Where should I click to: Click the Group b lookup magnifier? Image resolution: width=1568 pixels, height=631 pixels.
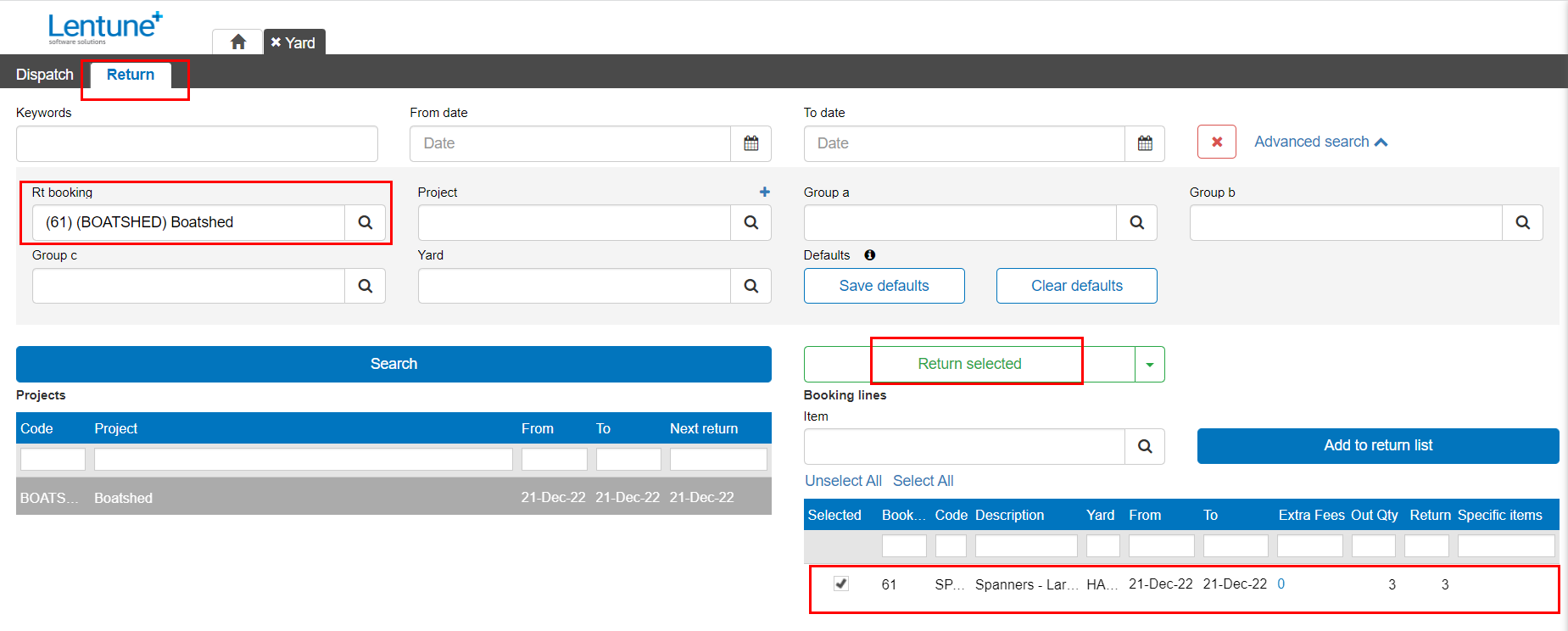1522,222
